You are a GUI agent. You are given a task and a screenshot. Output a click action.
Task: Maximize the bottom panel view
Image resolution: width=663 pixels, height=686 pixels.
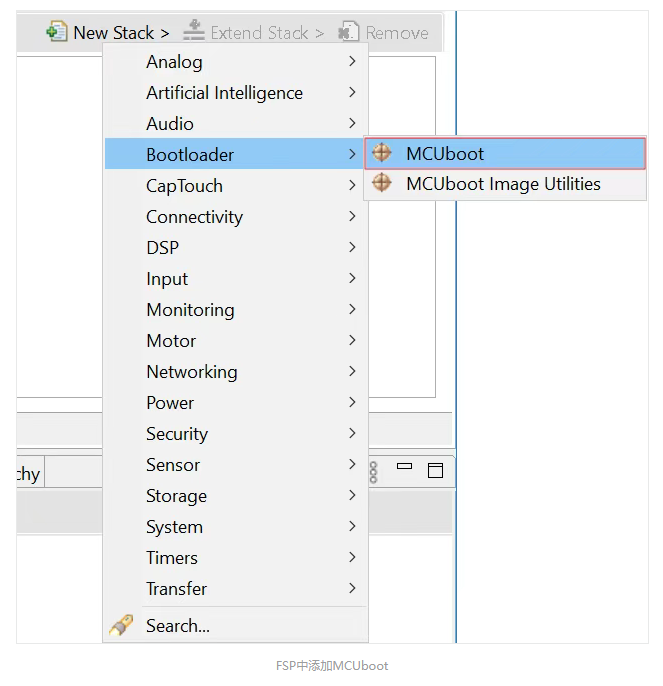tap(435, 470)
